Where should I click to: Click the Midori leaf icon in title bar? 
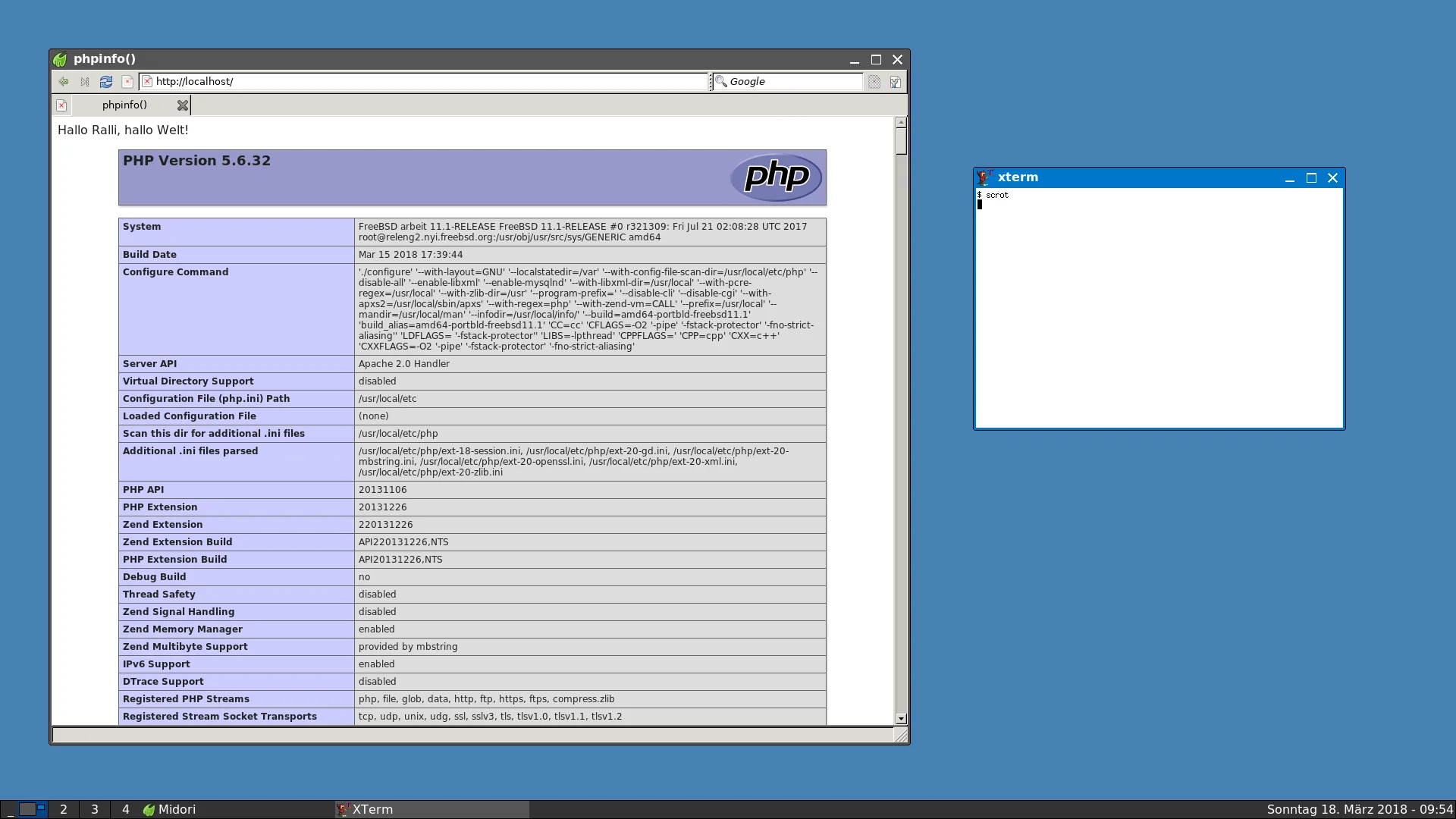tap(60, 59)
